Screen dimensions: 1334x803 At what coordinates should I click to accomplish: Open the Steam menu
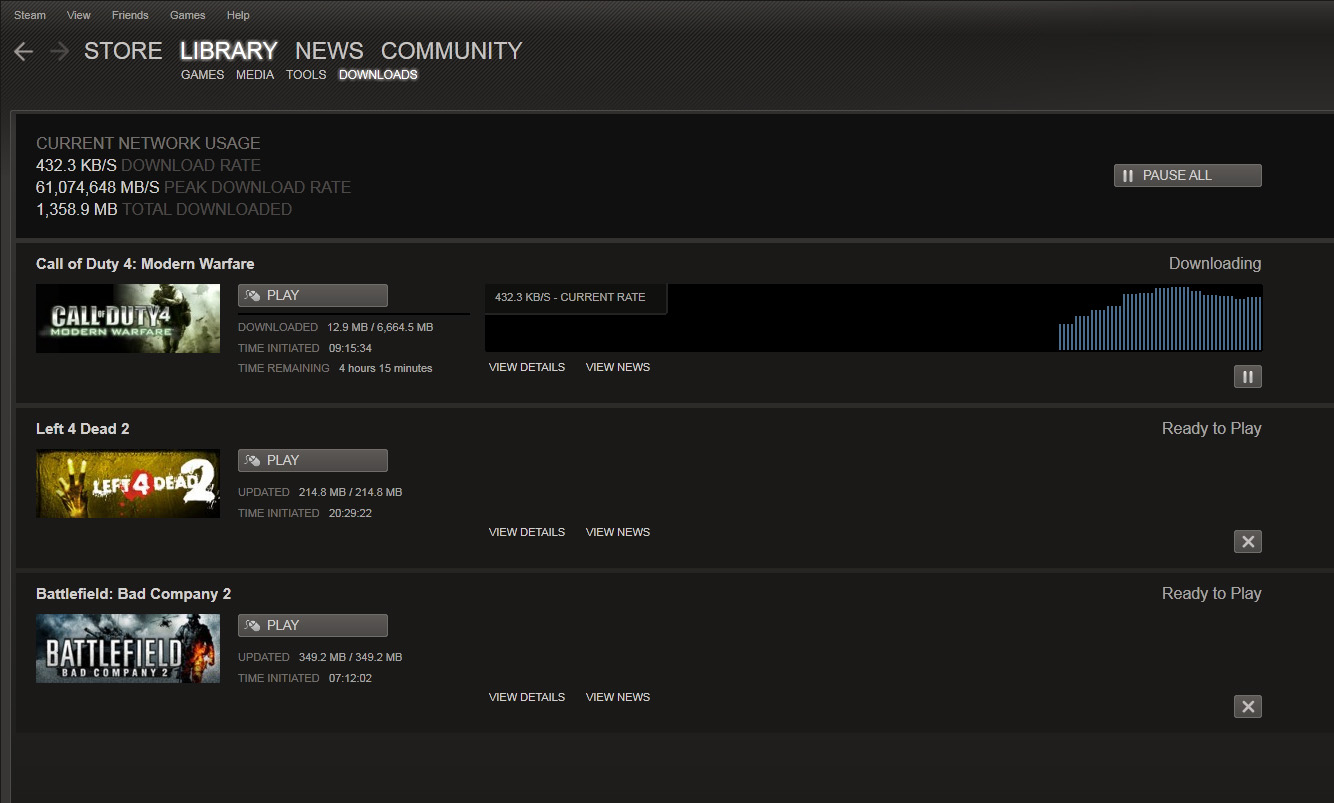30,15
